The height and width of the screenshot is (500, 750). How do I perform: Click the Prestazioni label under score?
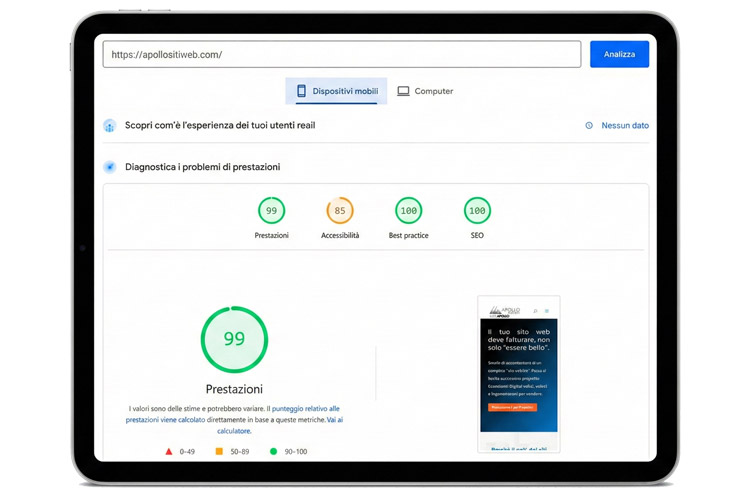pos(271,235)
